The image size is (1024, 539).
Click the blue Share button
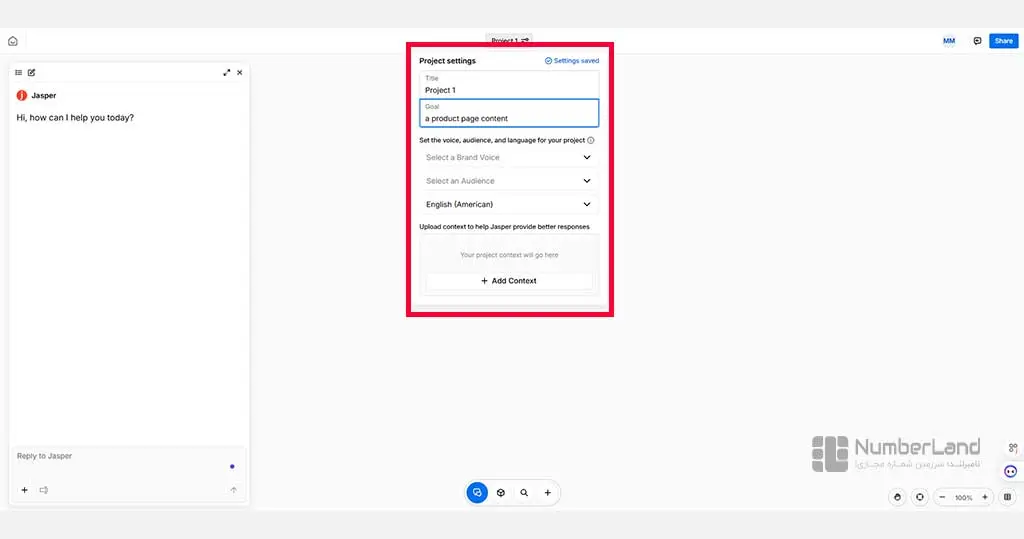tap(1004, 41)
